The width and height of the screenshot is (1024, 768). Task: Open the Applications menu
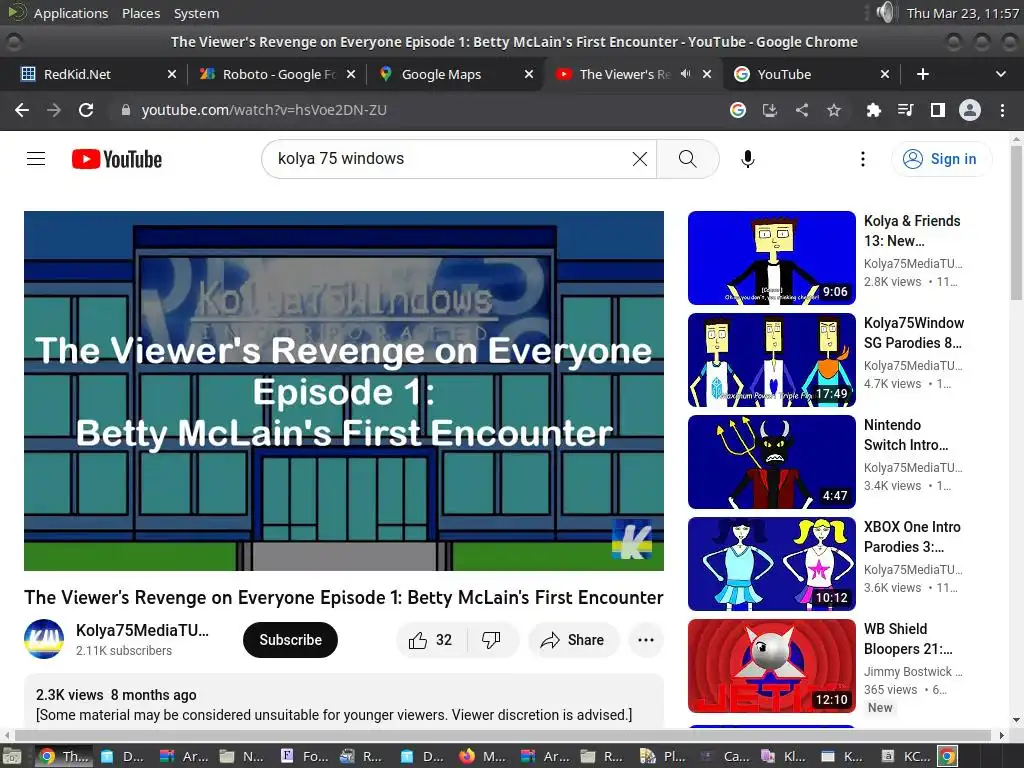[x=71, y=13]
